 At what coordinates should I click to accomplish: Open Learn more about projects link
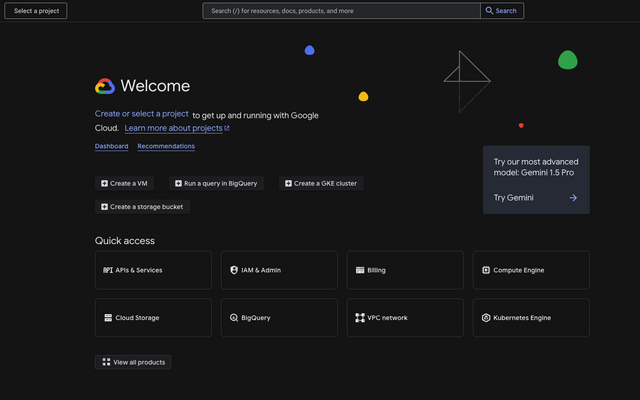coord(173,128)
